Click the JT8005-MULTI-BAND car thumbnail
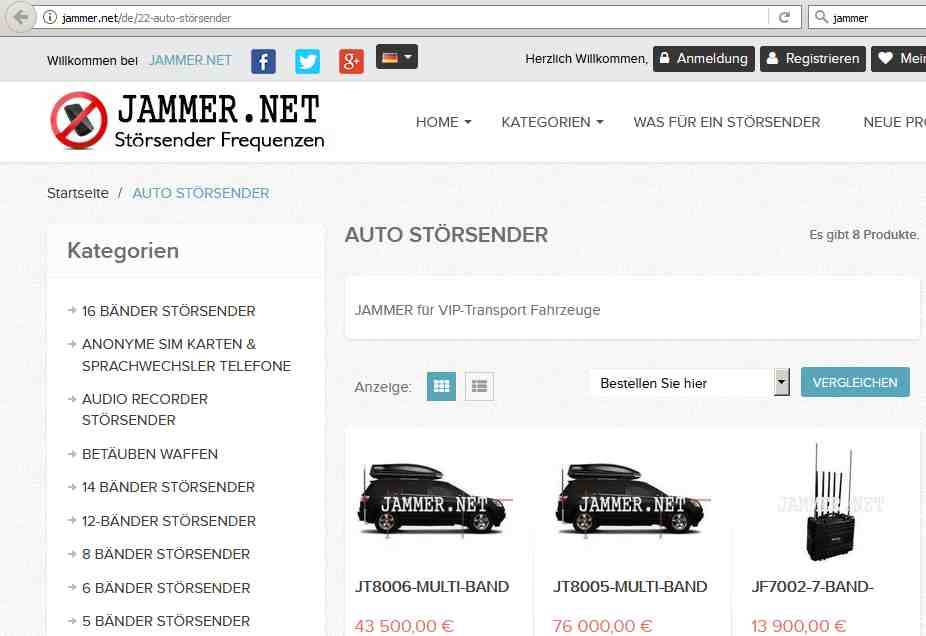 point(632,499)
